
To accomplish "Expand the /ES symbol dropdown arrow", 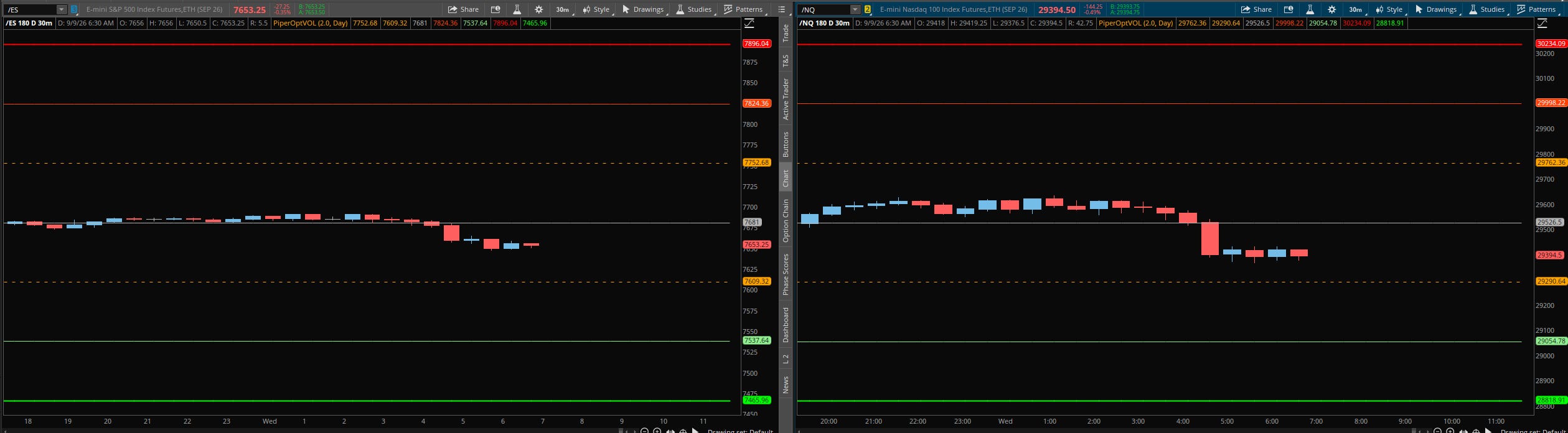I will (x=61, y=9).
